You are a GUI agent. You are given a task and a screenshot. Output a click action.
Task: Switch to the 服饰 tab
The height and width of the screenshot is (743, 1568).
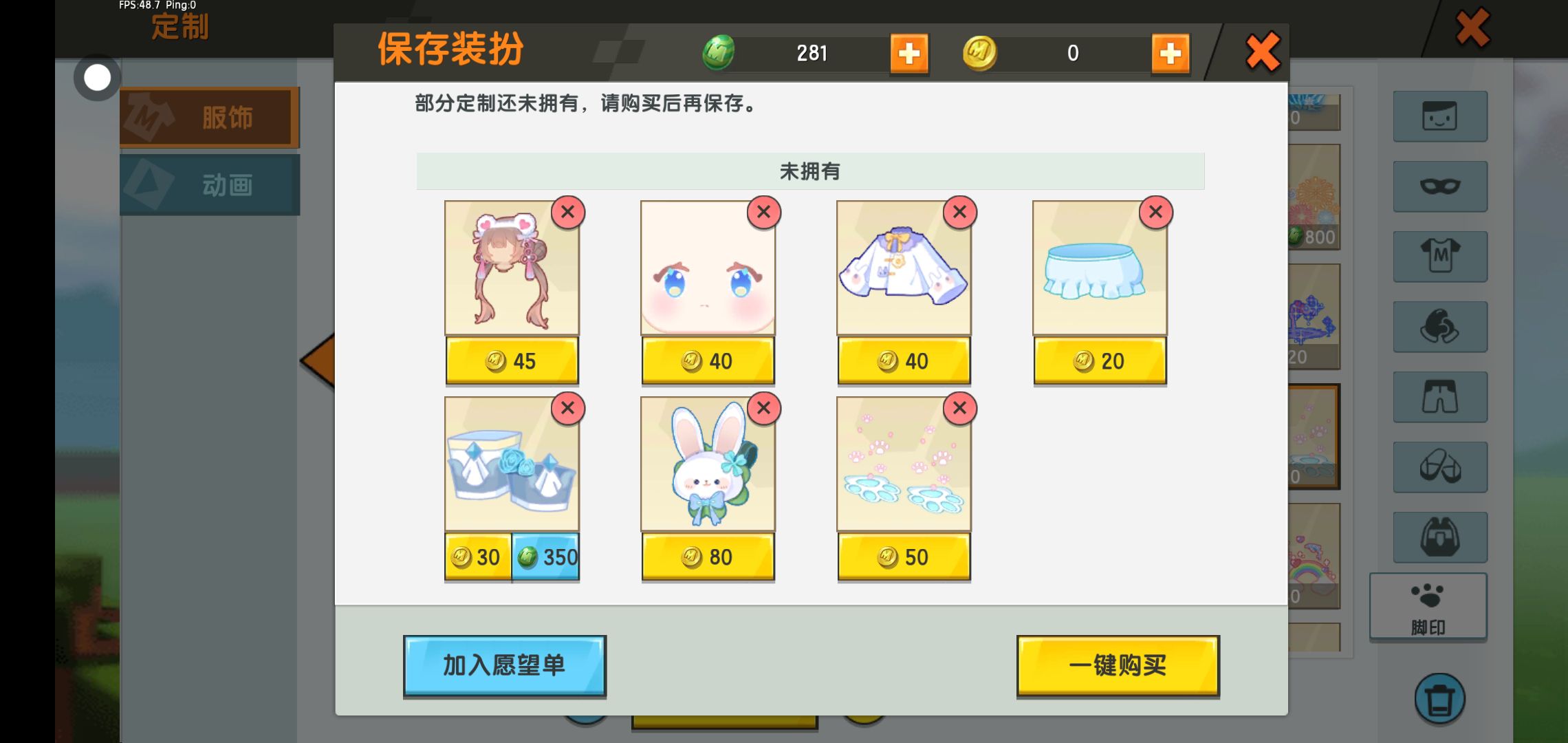pos(209,117)
